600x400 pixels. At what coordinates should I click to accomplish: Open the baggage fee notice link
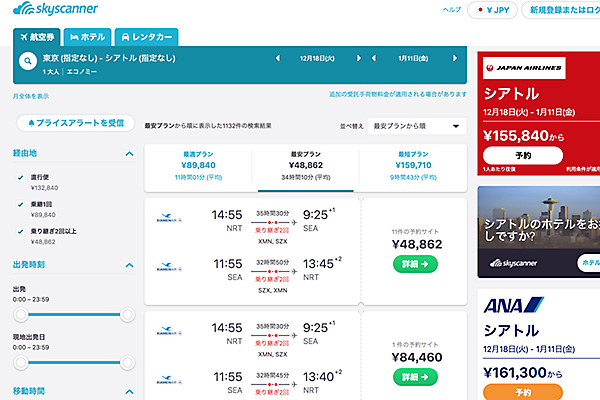click(x=398, y=94)
